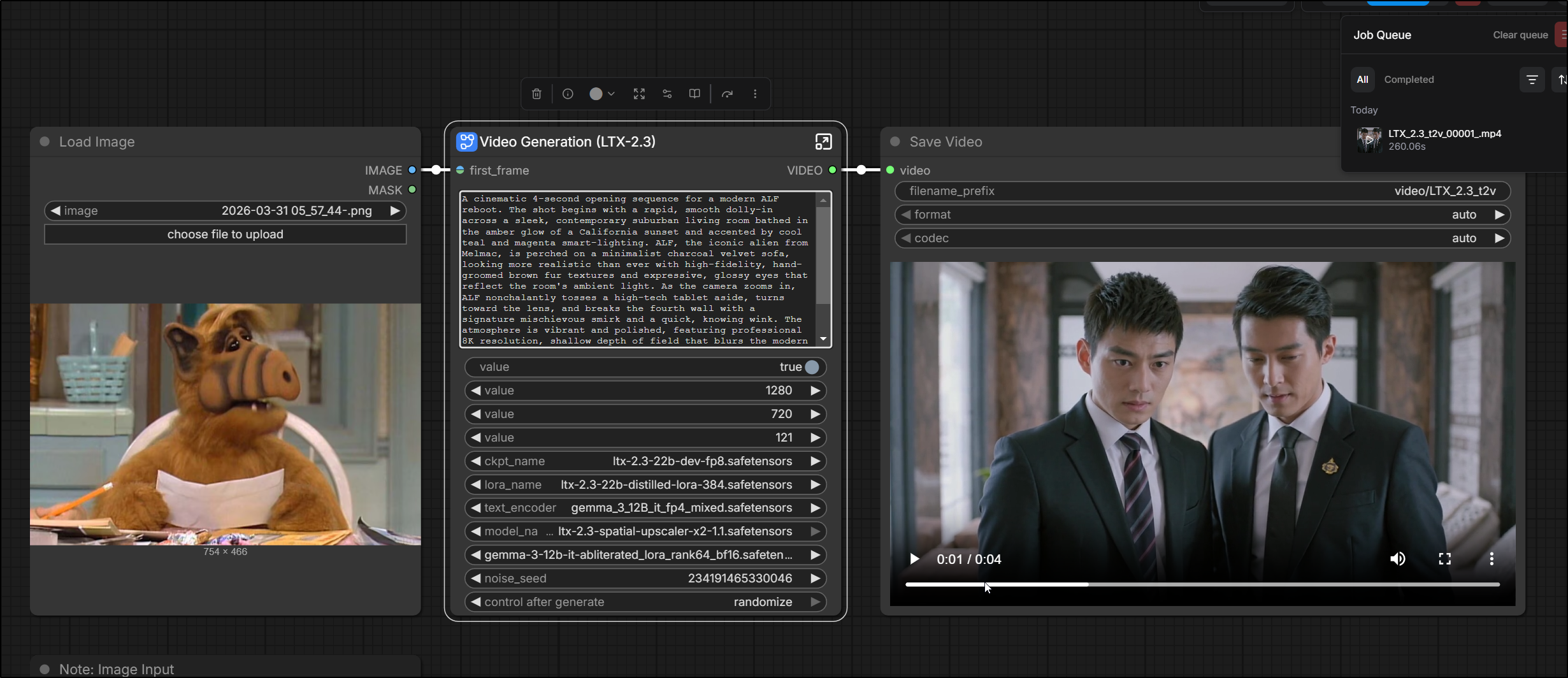Enter the Video Generation subgraph via corner icon
The width and height of the screenshot is (1568, 678).
click(x=823, y=142)
